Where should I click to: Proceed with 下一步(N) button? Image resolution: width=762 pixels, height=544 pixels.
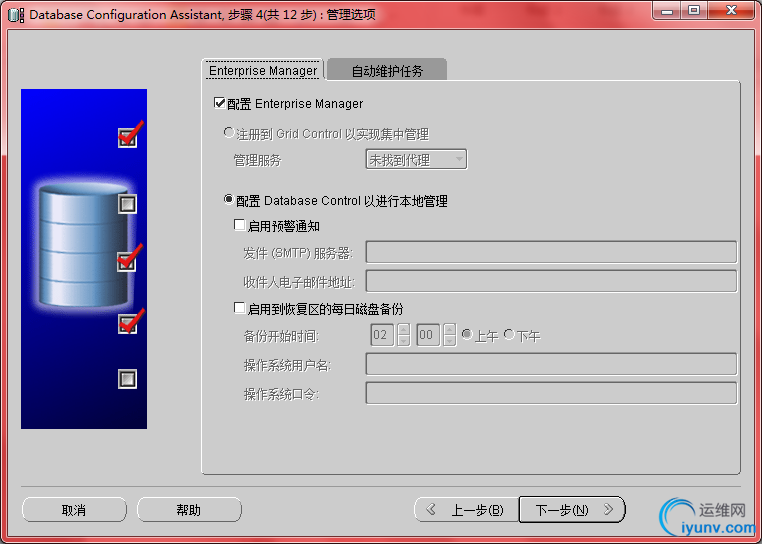click(572, 509)
